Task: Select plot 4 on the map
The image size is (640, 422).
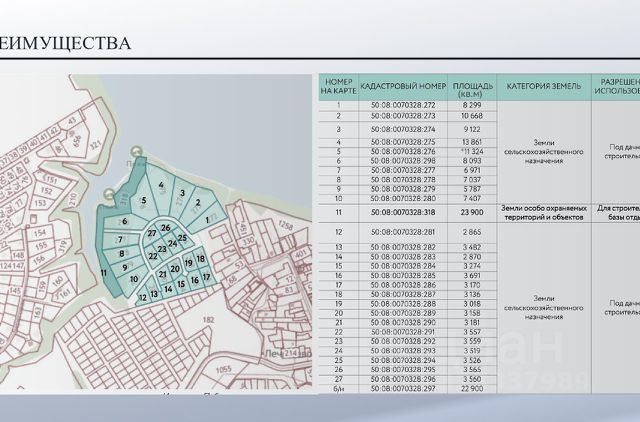Action: pyautogui.click(x=161, y=185)
